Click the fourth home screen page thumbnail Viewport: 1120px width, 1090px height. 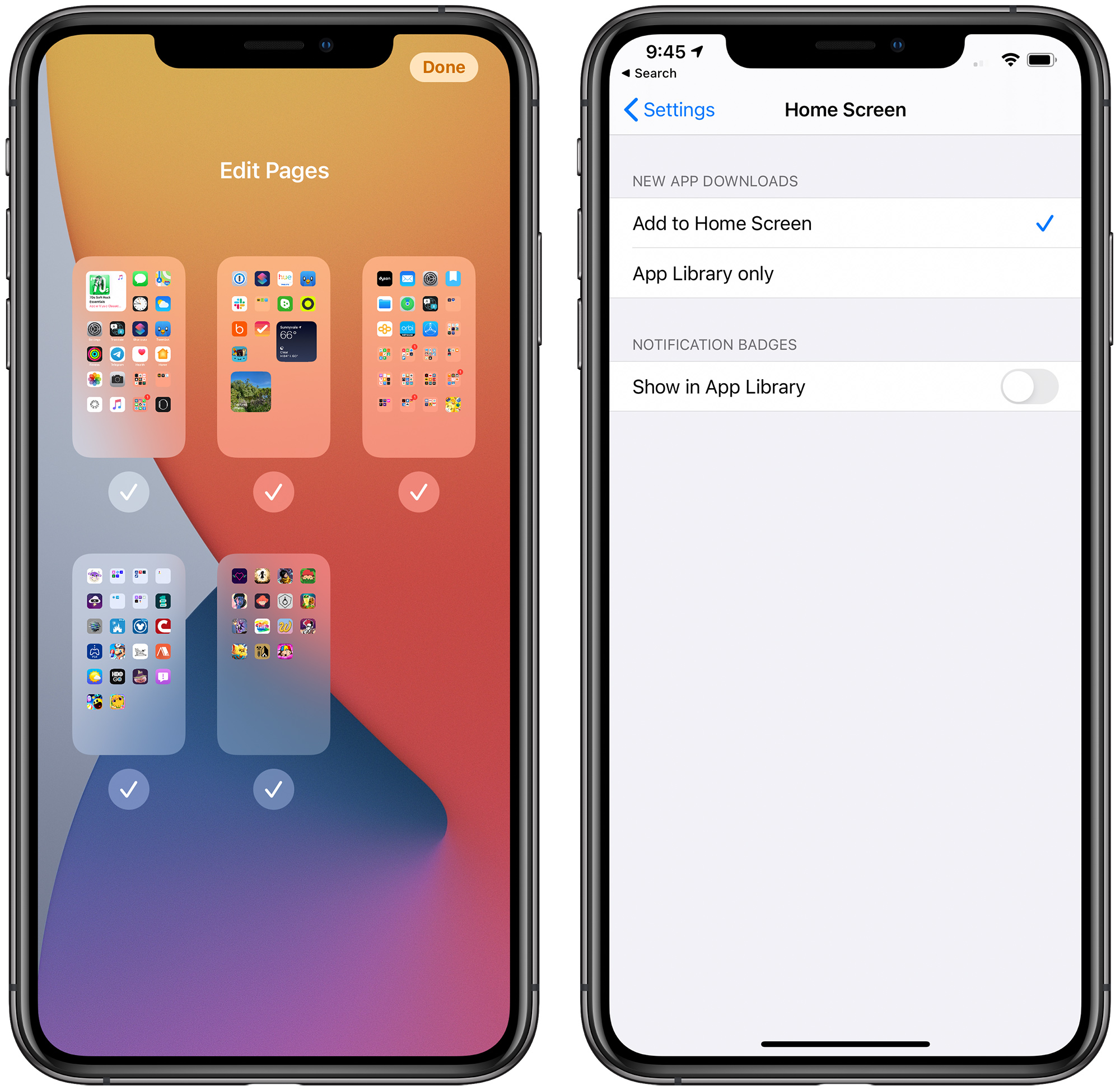pyautogui.click(x=129, y=648)
